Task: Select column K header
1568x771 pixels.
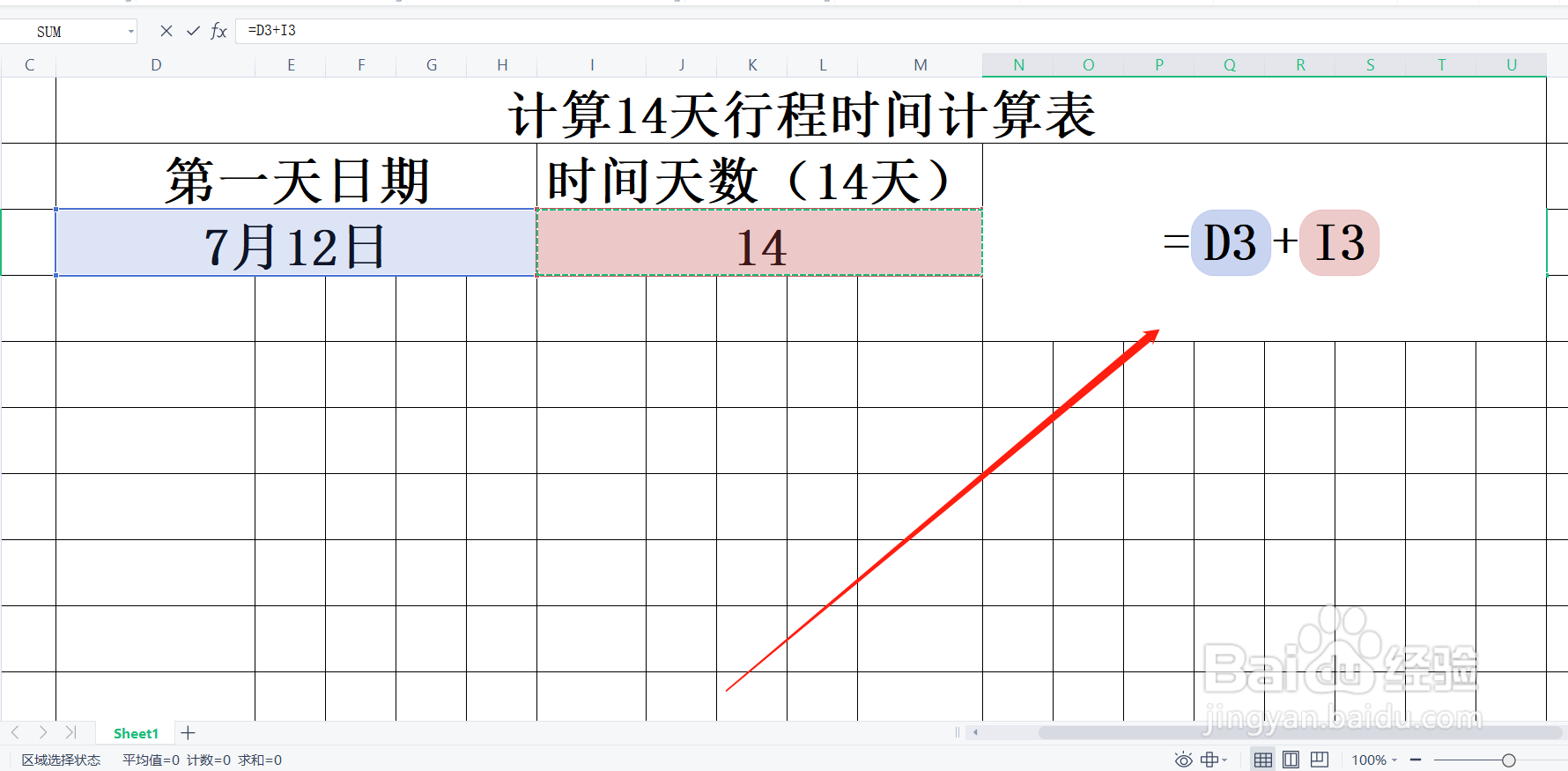Action: coord(752,65)
